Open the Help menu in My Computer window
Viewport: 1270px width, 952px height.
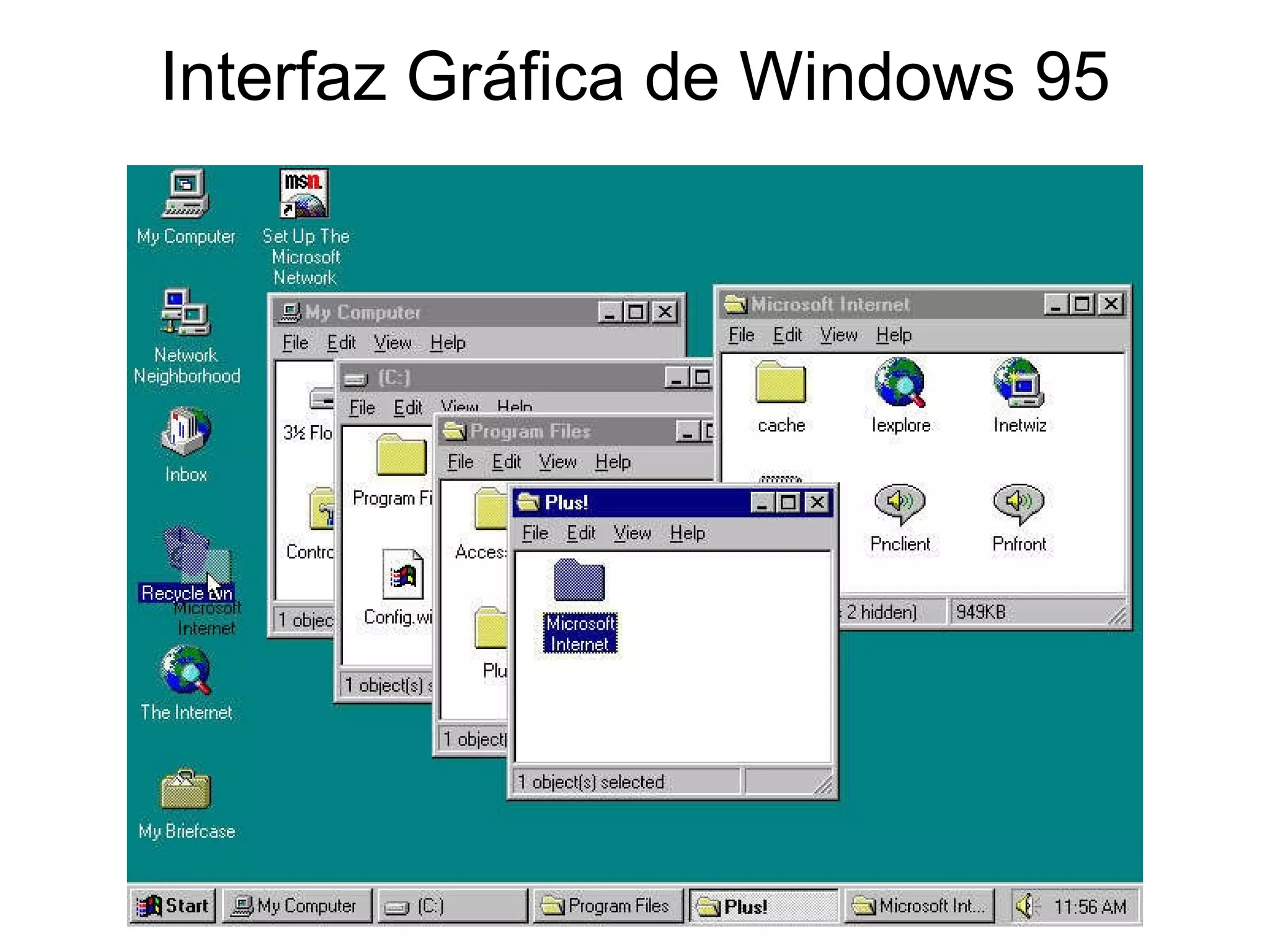(x=448, y=343)
